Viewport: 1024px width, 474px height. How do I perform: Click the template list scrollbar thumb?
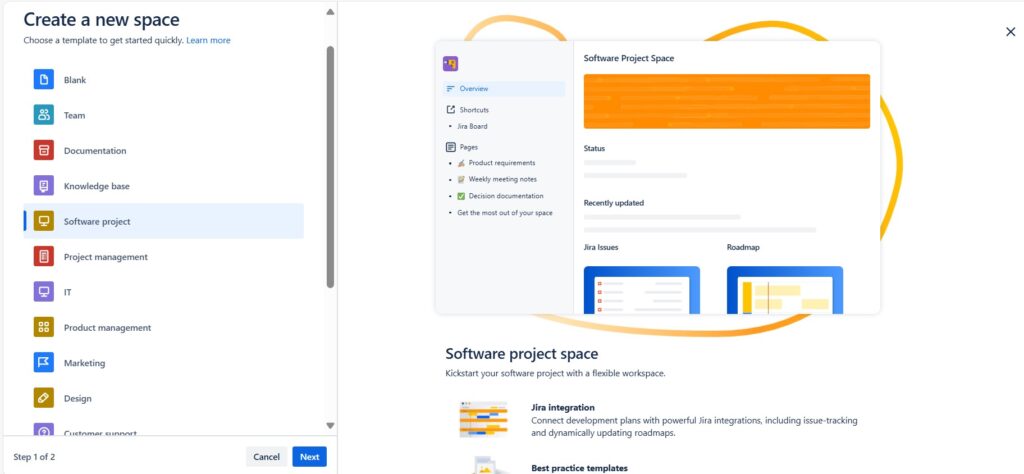[x=331, y=165]
